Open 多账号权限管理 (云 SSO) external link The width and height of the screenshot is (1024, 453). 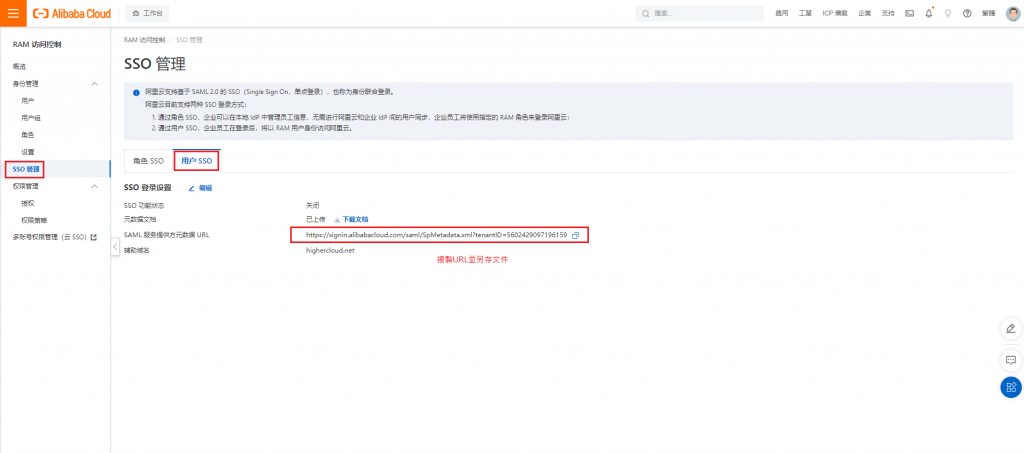[54, 237]
